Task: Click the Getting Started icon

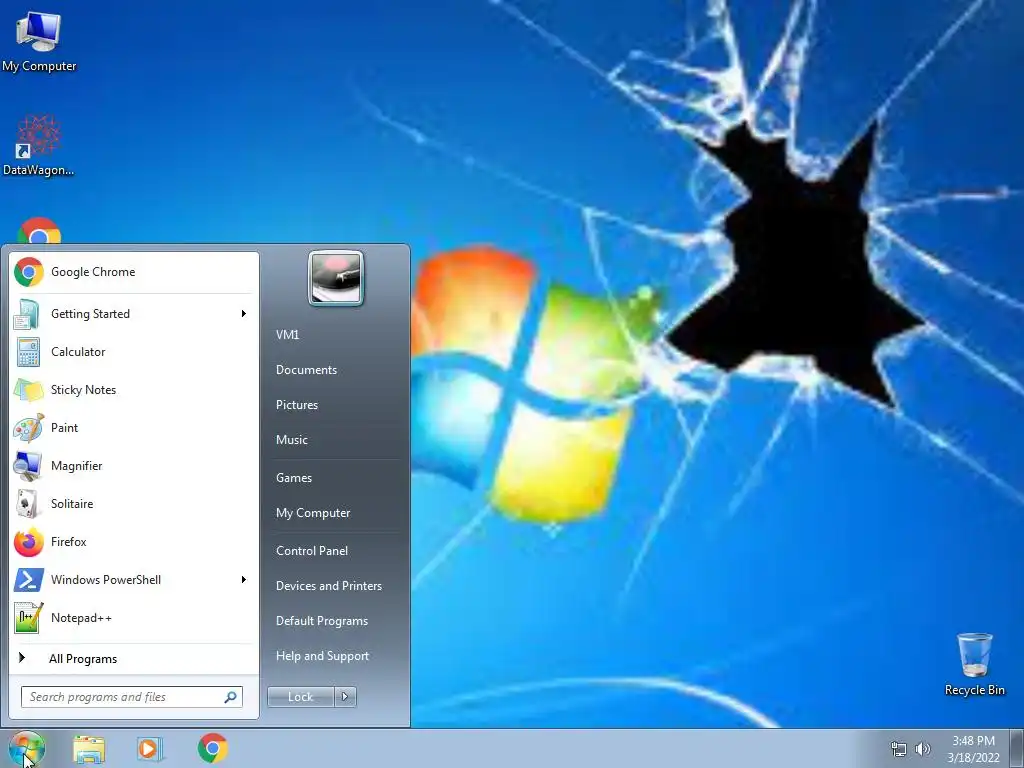Action: [x=28, y=314]
